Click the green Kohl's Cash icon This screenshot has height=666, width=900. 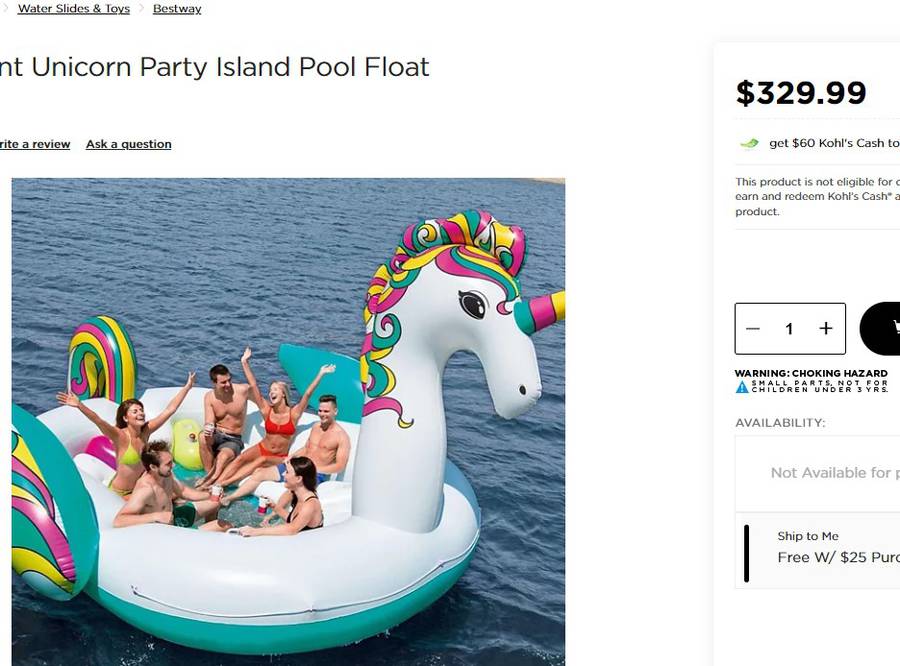pyautogui.click(x=749, y=143)
